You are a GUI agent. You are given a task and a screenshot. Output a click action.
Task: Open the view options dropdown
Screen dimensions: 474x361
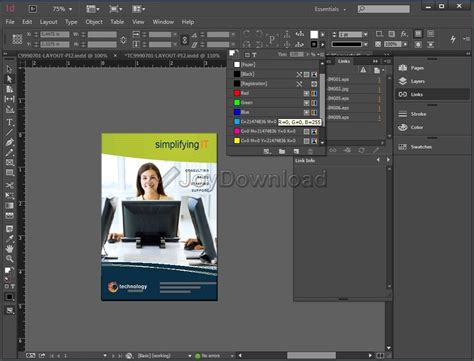[93, 9]
